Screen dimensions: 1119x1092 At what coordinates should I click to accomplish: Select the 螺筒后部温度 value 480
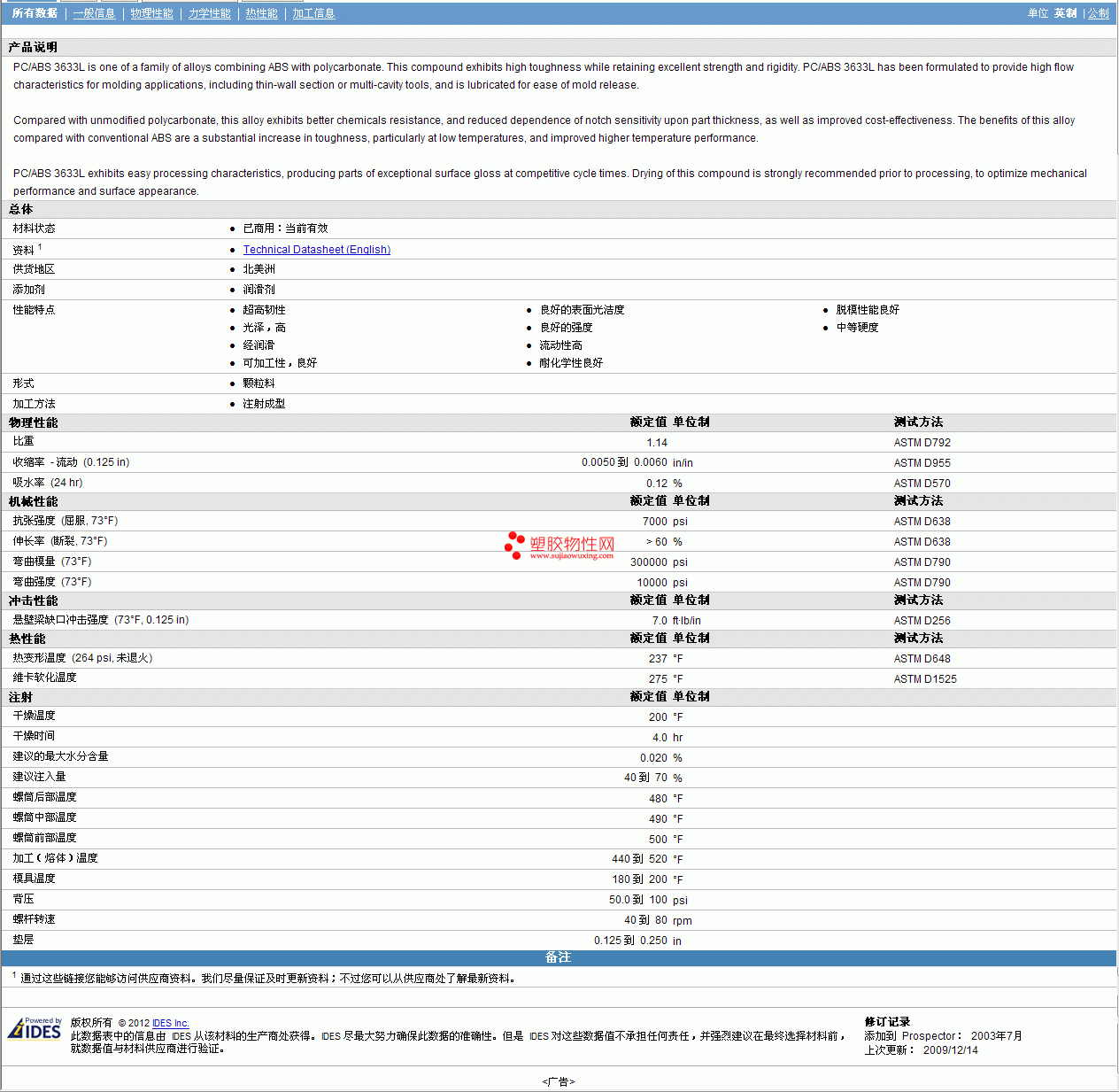(x=658, y=799)
